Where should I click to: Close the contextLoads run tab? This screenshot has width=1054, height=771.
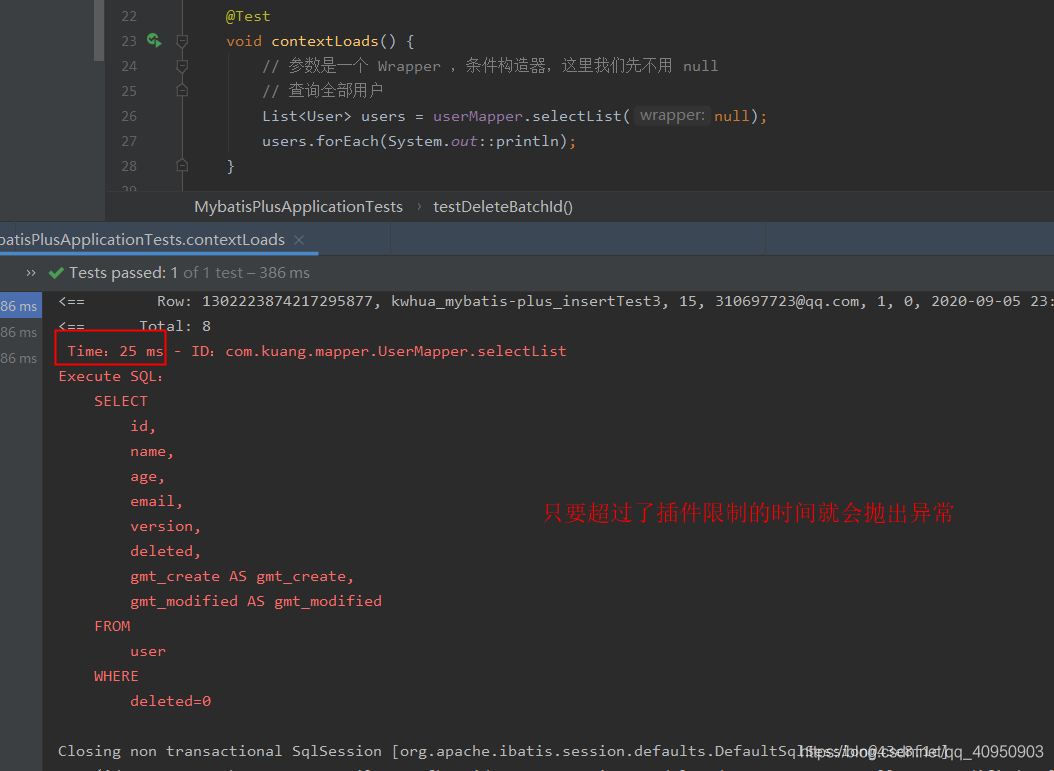299,240
